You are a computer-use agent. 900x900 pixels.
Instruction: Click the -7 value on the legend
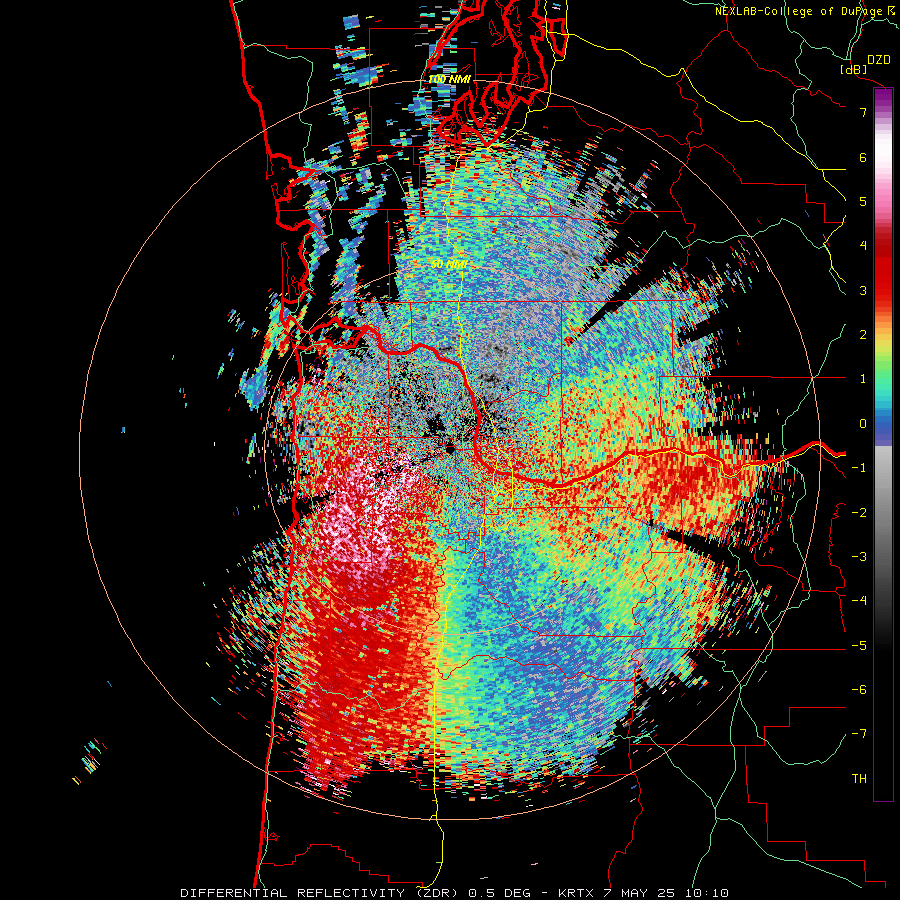(859, 734)
